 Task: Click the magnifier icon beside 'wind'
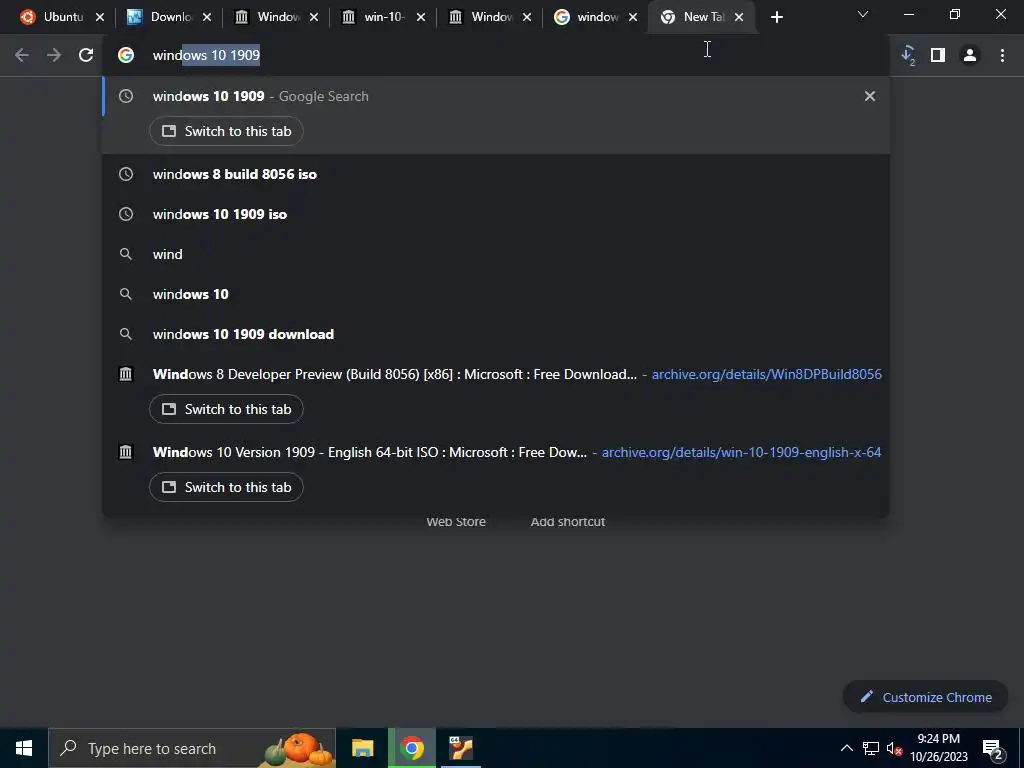click(126, 254)
